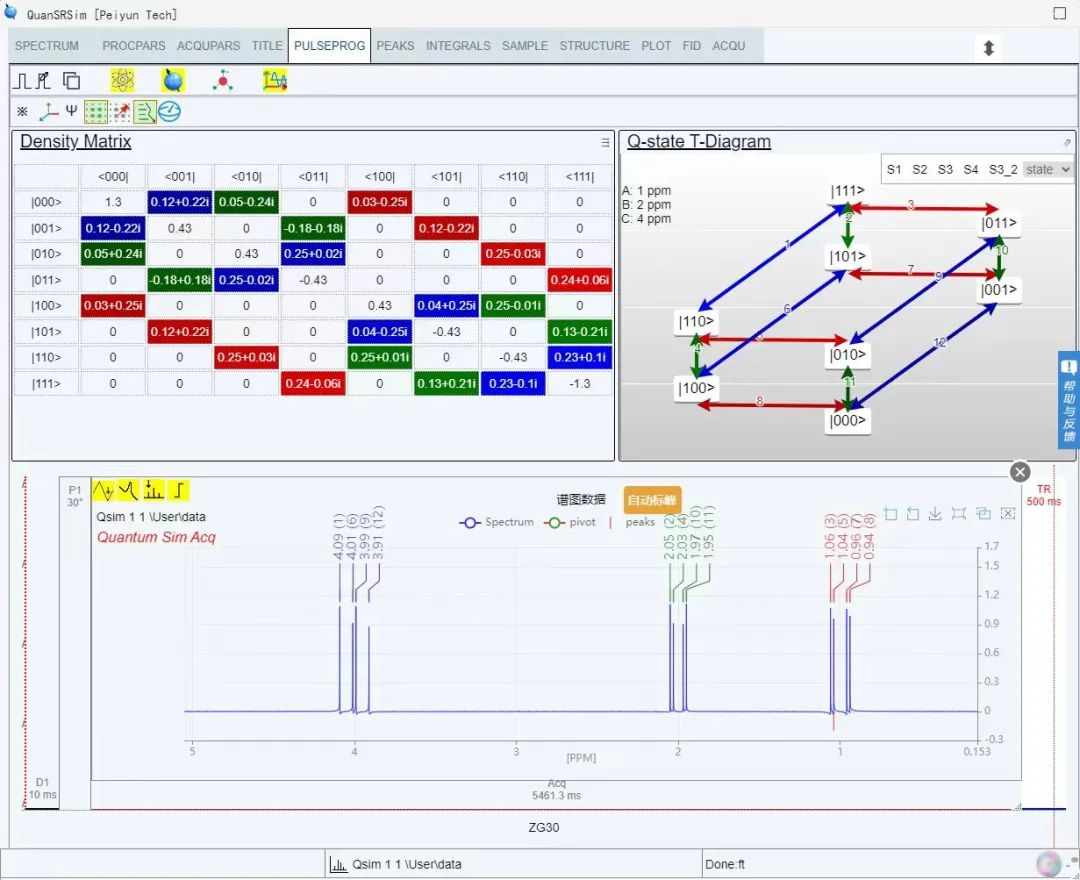Select the S3_2 state link
Screen dimensions: 1080x880
coord(1003,169)
